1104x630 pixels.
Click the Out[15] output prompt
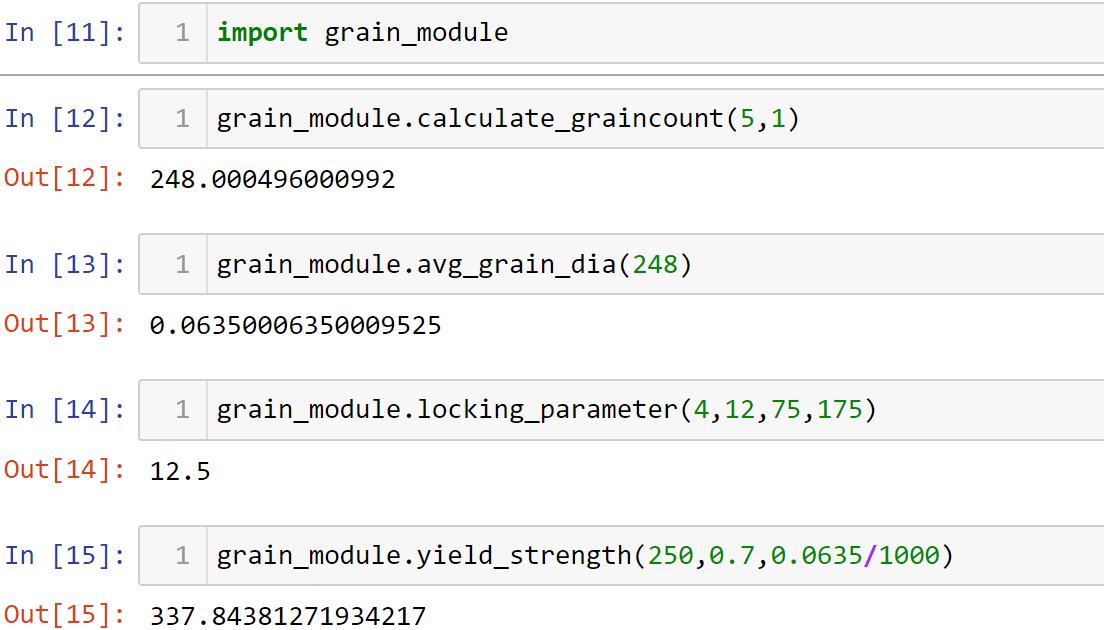click(65, 616)
